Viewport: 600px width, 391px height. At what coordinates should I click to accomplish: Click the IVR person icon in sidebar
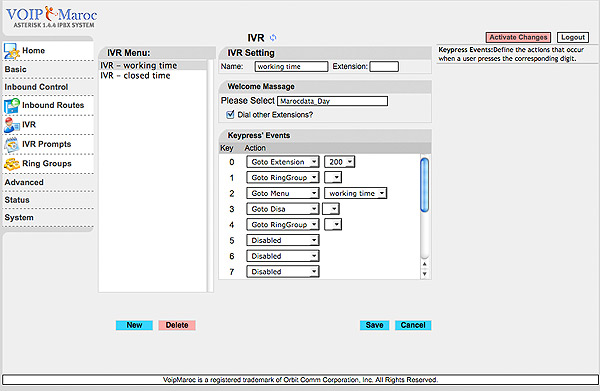[x=11, y=125]
